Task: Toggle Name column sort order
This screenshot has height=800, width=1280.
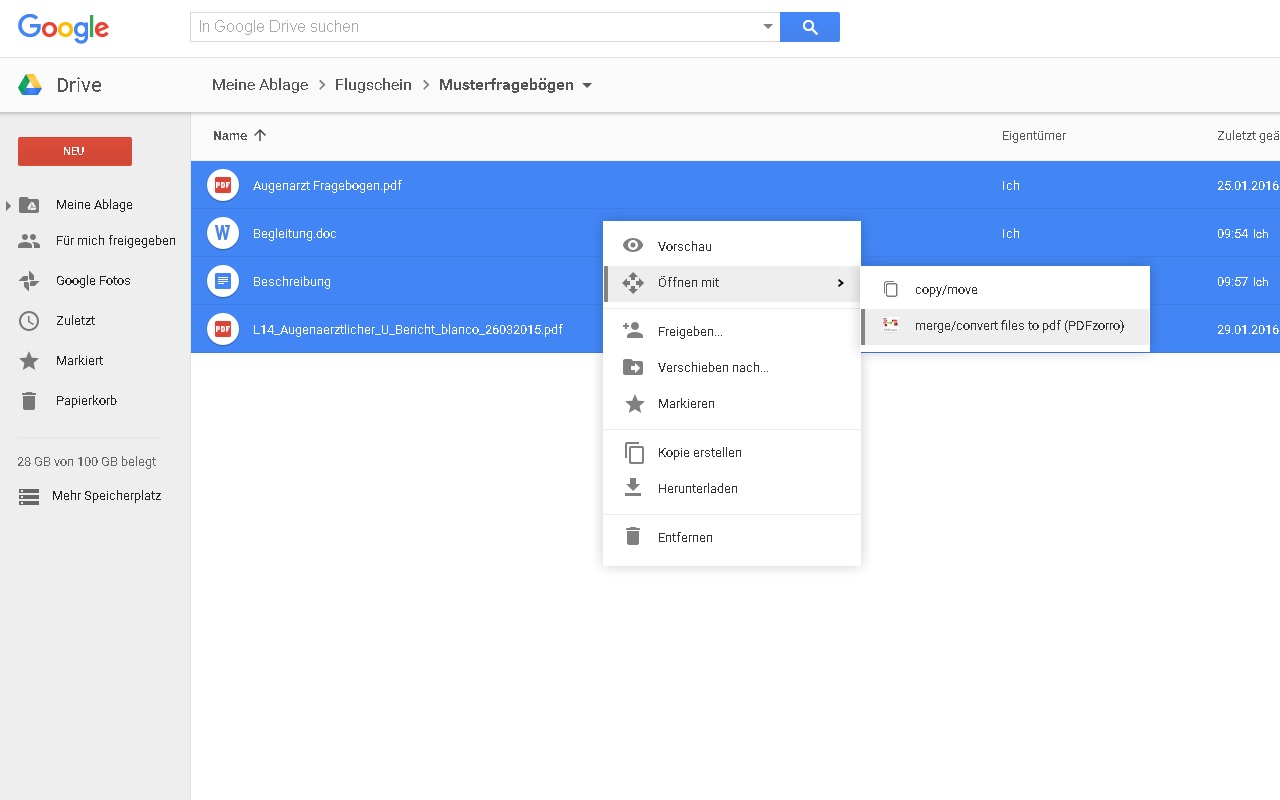Action: point(238,135)
